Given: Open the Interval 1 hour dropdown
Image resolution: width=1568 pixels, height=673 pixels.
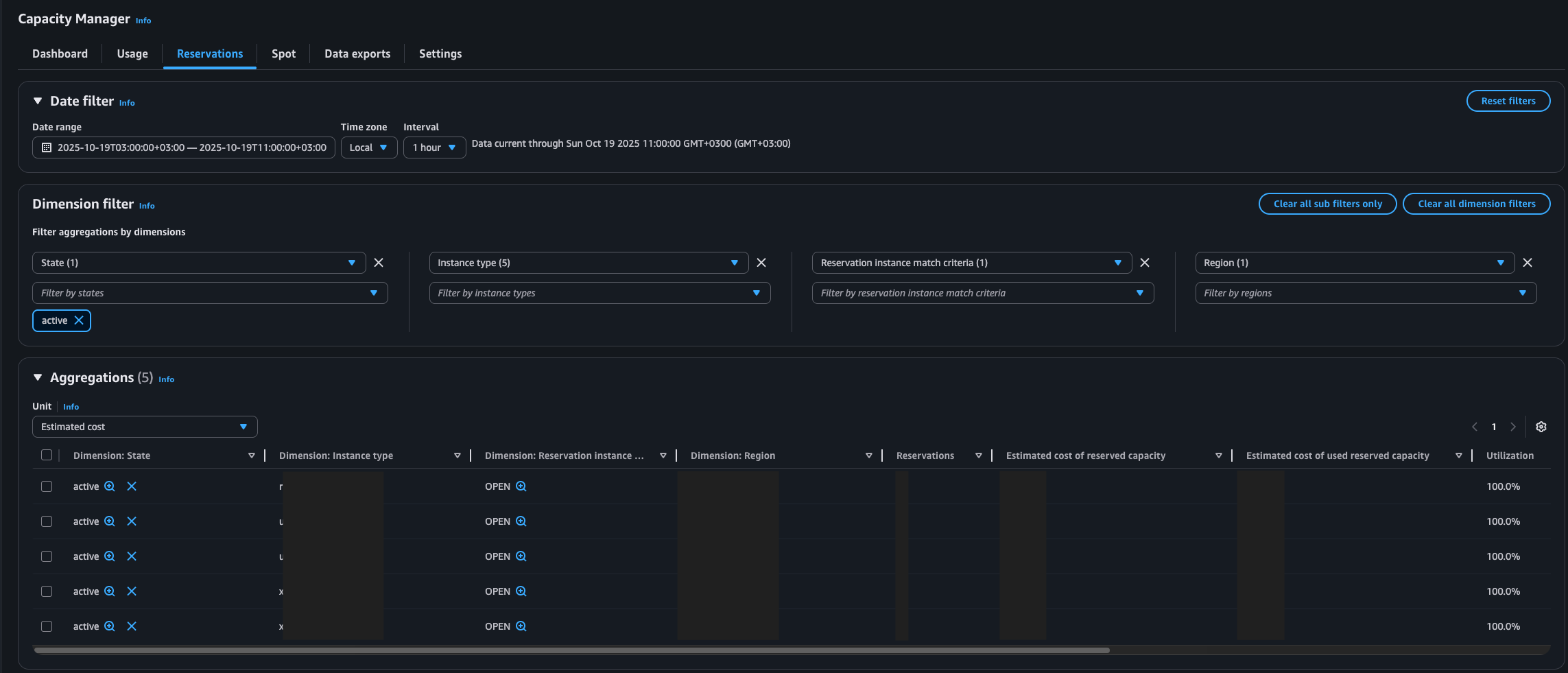Looking at the screenshot, I should coord(434,147).
